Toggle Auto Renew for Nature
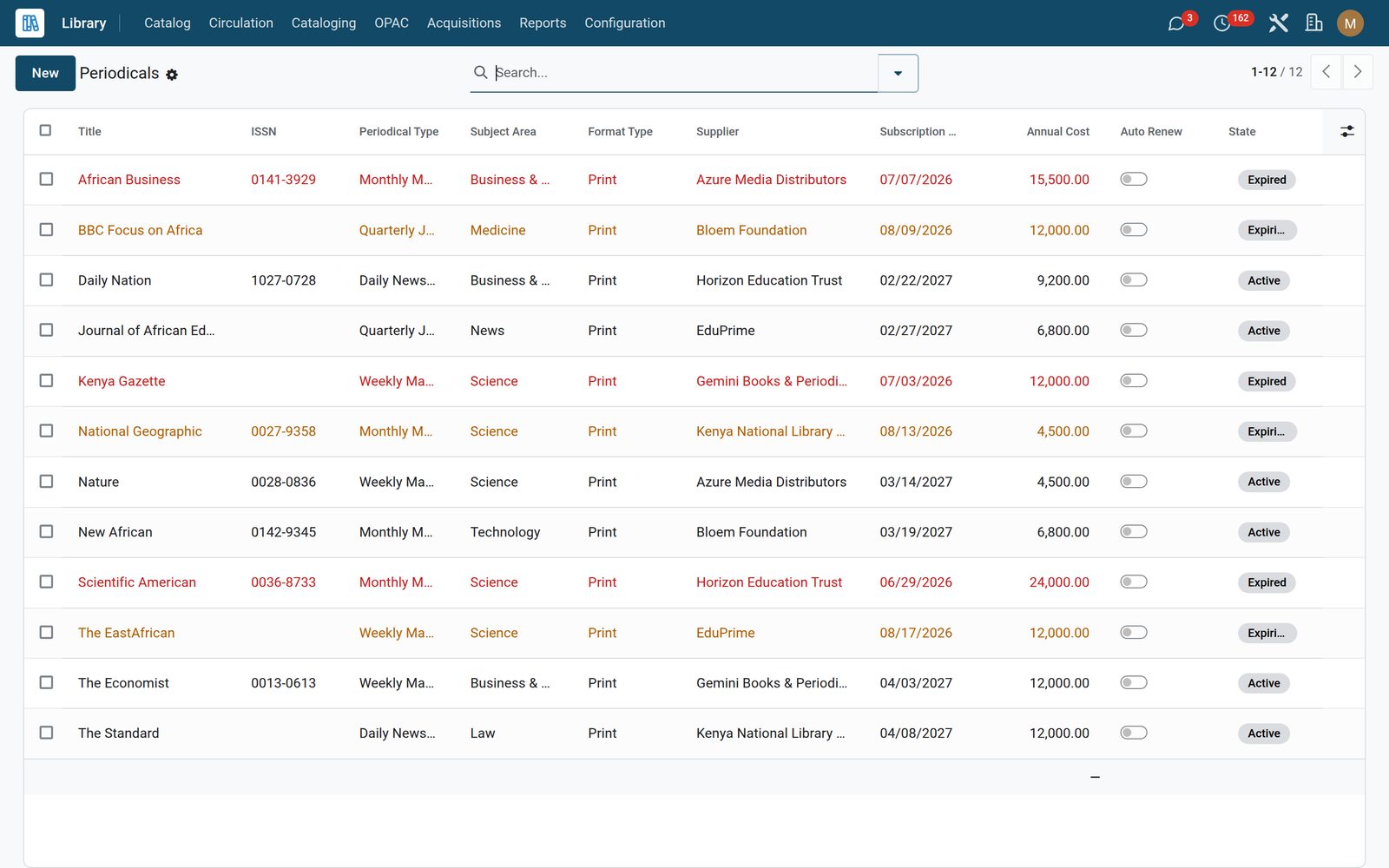The width and height of the screenshot is (1389, 868). coord(1134,481)
